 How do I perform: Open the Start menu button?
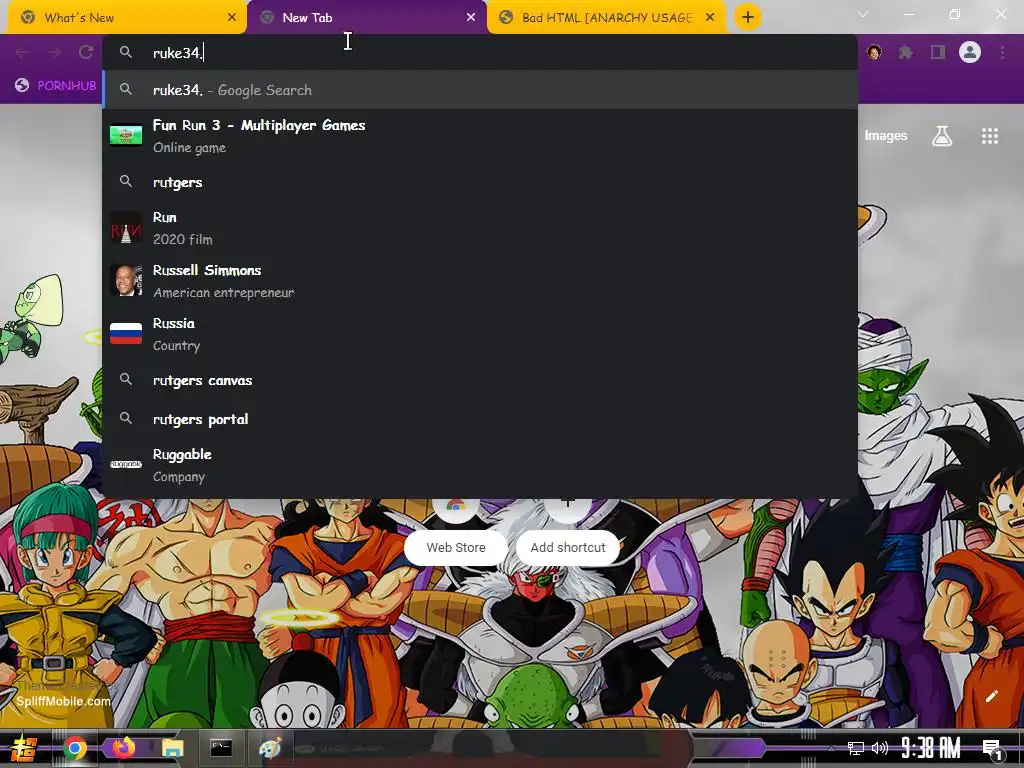click(x=24, y=748)
